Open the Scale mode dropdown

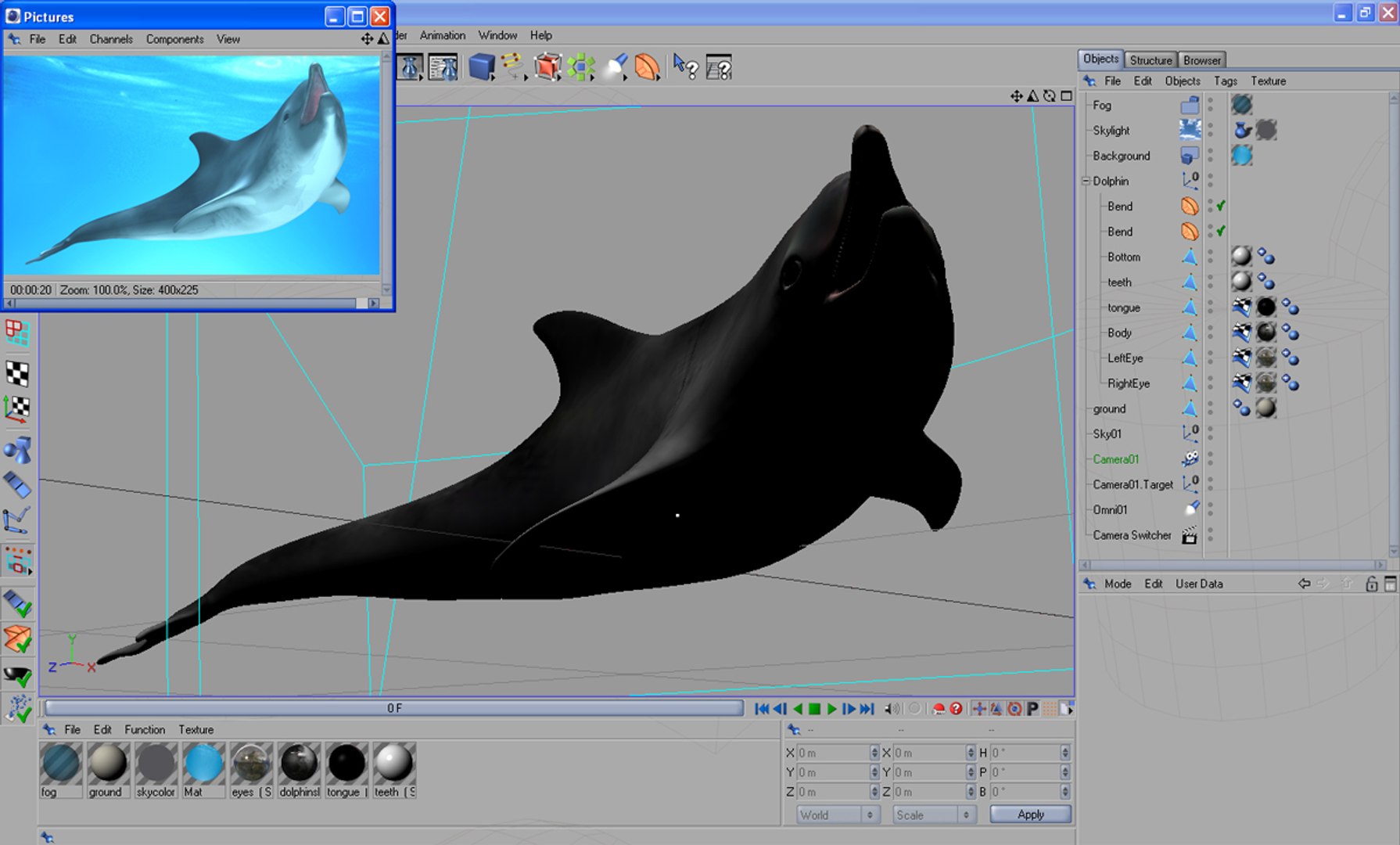[x=935, y=814]
